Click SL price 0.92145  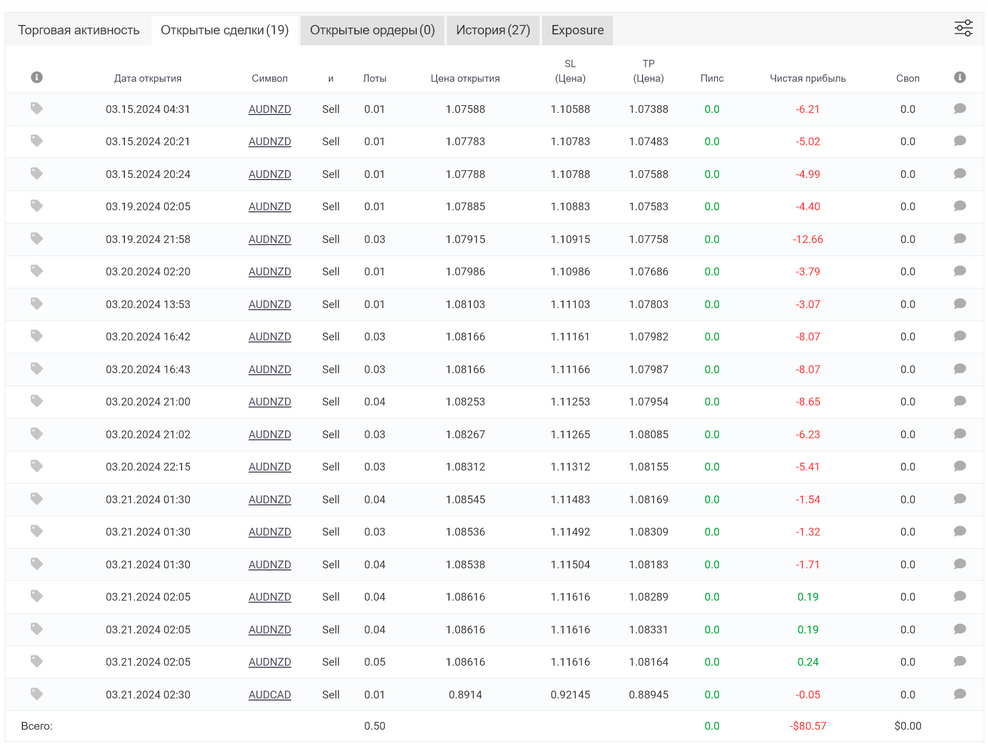click(x=570, y=695)
